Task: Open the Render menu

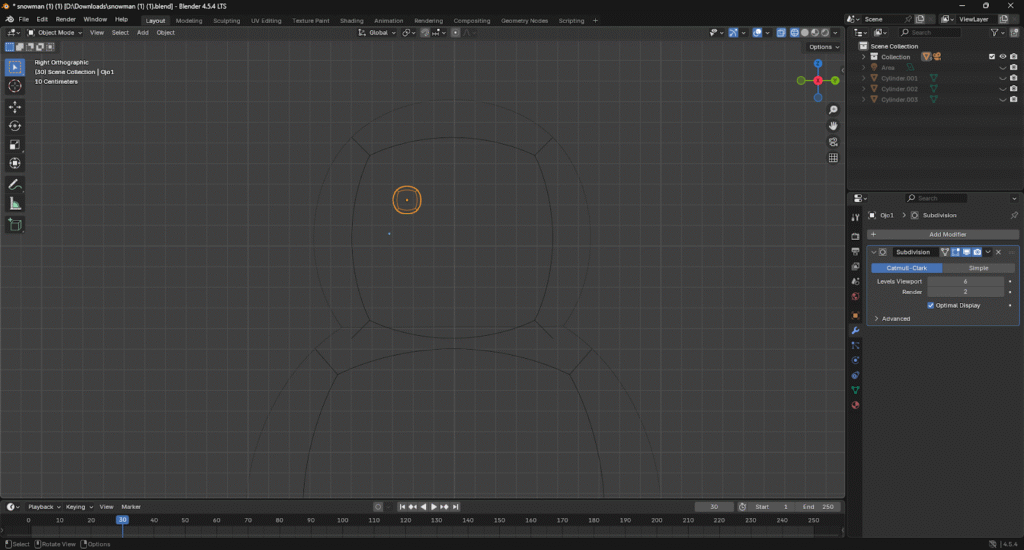Action: 65,19
